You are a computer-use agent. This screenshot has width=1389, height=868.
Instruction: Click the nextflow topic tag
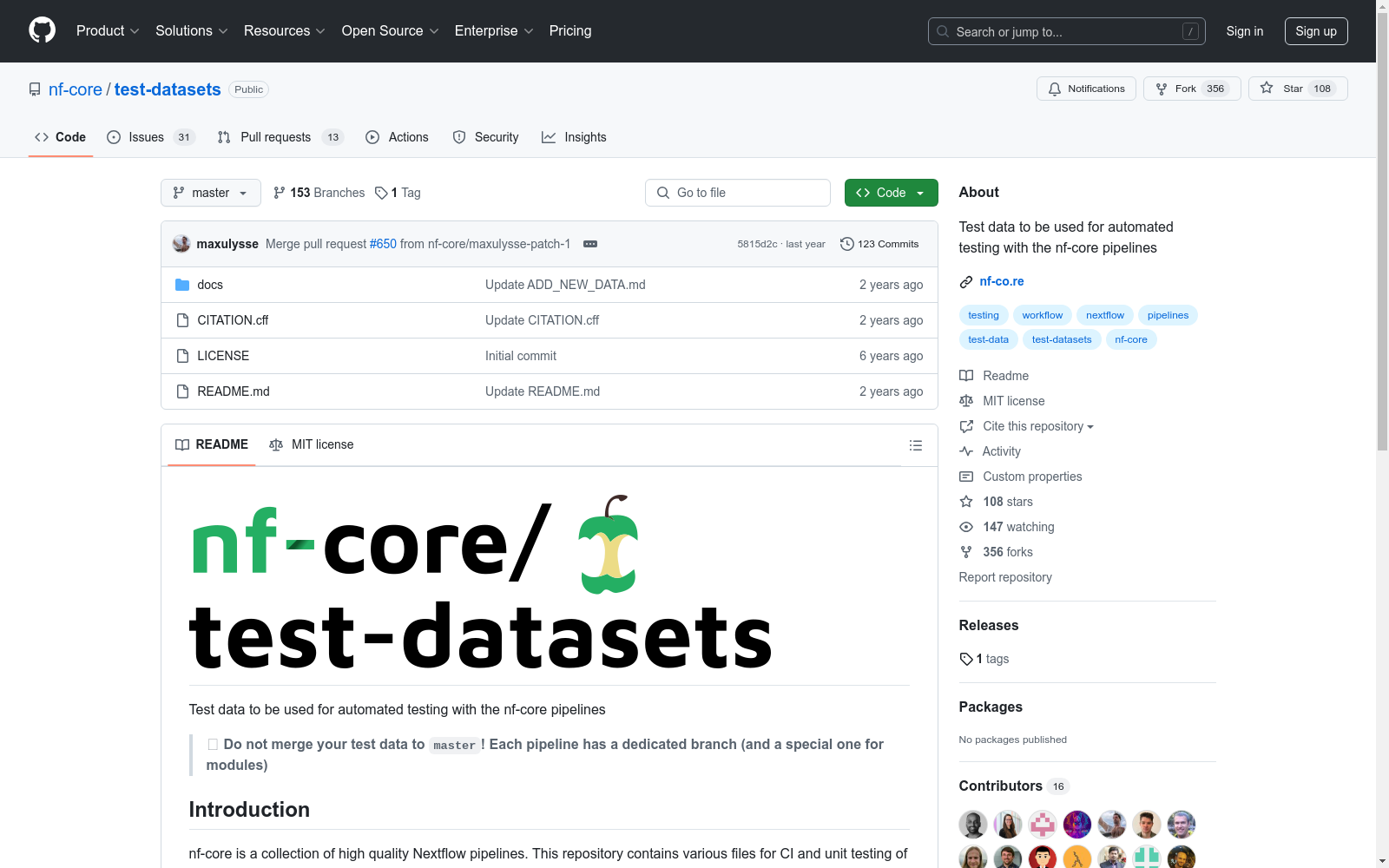point(1105,315)
